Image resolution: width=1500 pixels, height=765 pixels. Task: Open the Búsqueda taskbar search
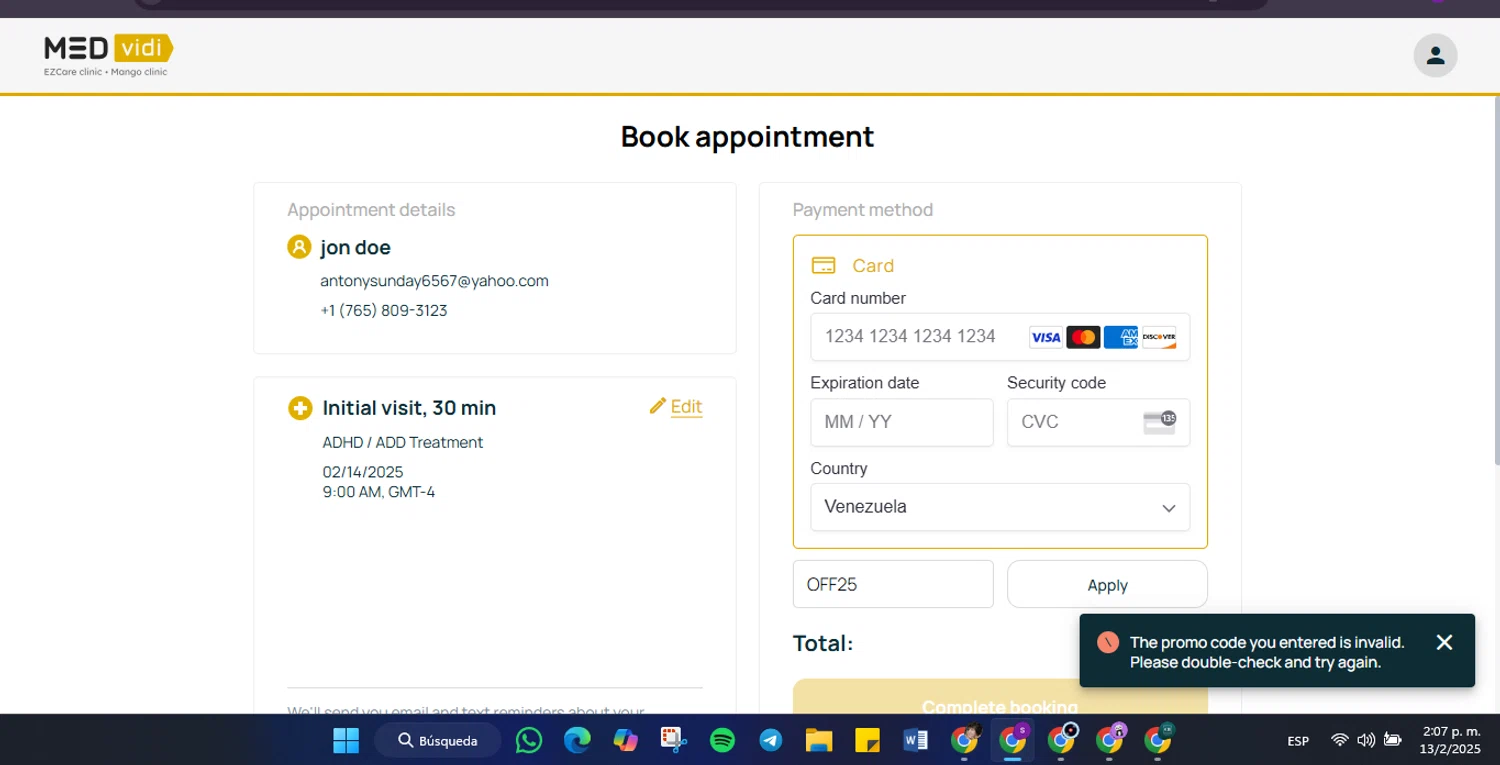(x=438, y=740)
